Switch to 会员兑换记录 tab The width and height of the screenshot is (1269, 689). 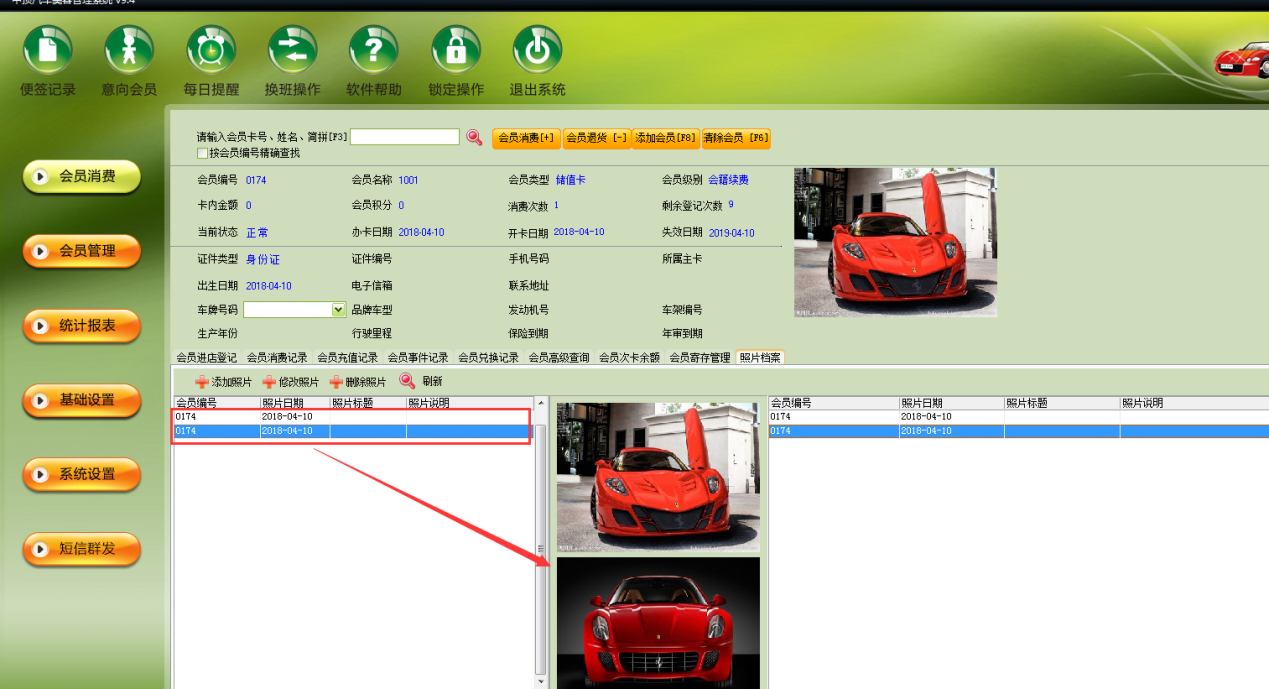coord(489,358)
